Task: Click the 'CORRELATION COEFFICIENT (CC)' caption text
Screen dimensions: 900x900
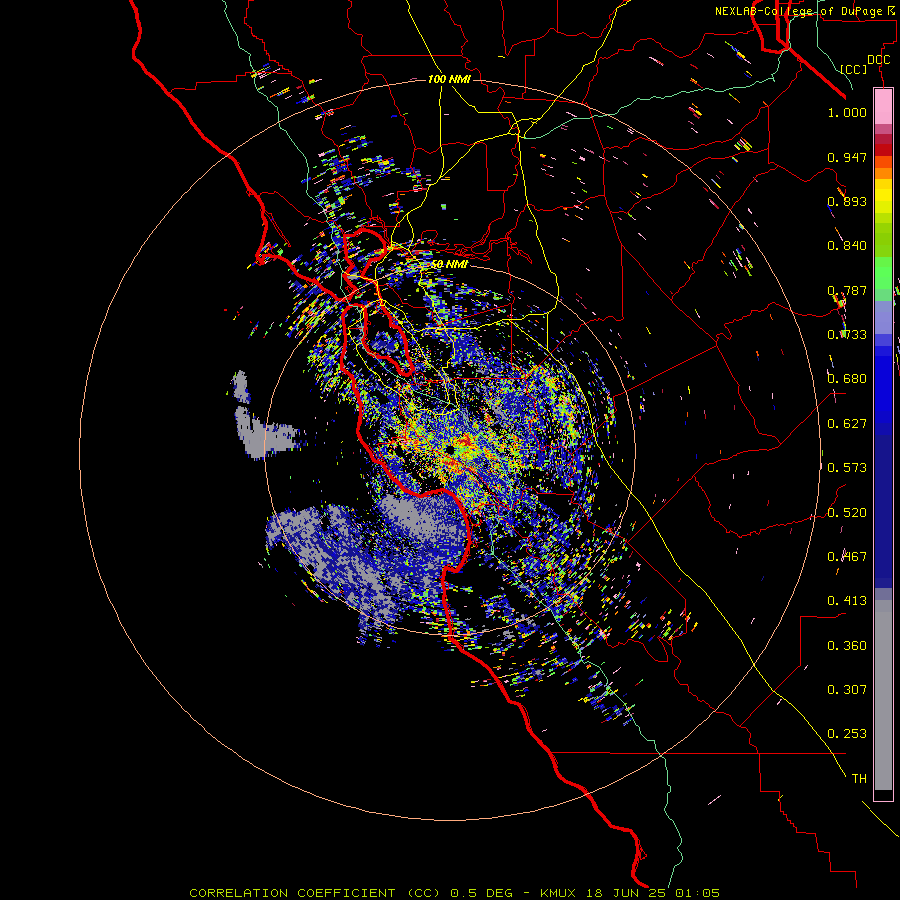Action: click(315, 893)
